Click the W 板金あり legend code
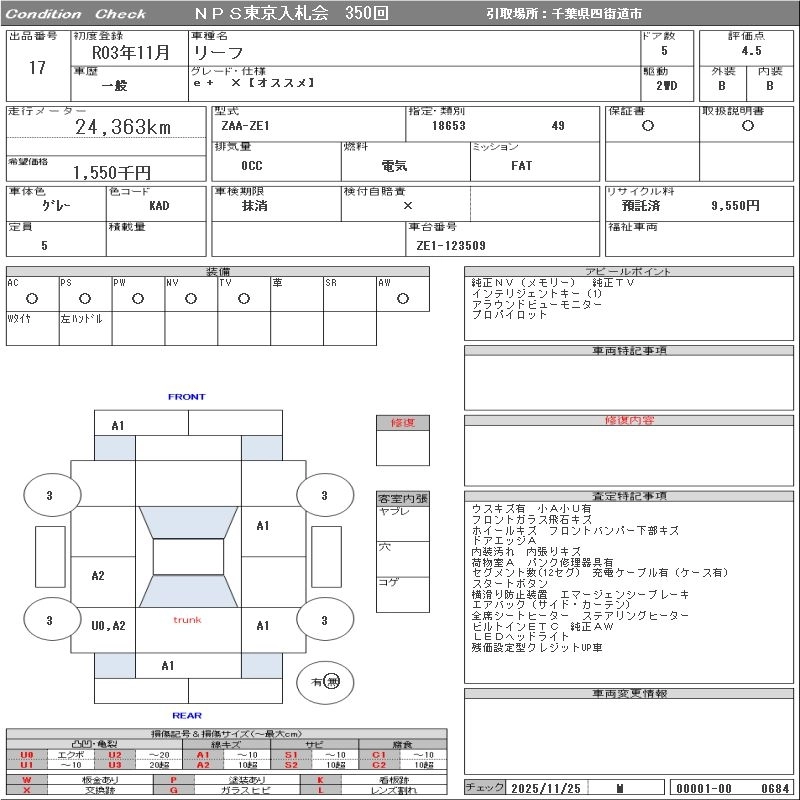800x800 pixels. point(27,780)
